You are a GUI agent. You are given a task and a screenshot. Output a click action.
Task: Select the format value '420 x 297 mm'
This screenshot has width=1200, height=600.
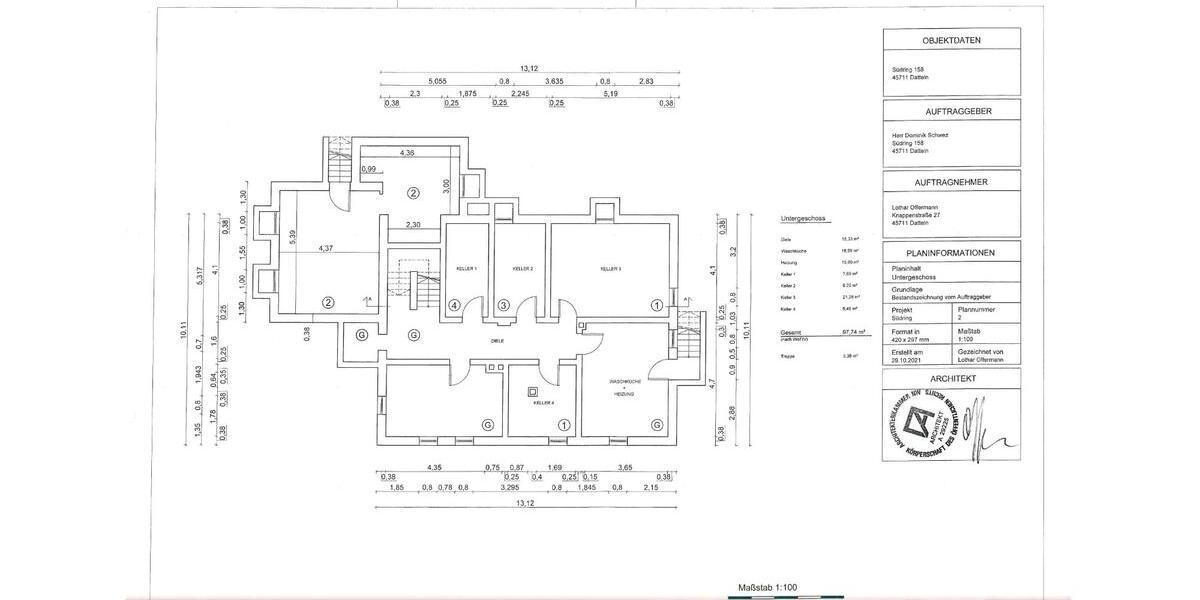908,339
